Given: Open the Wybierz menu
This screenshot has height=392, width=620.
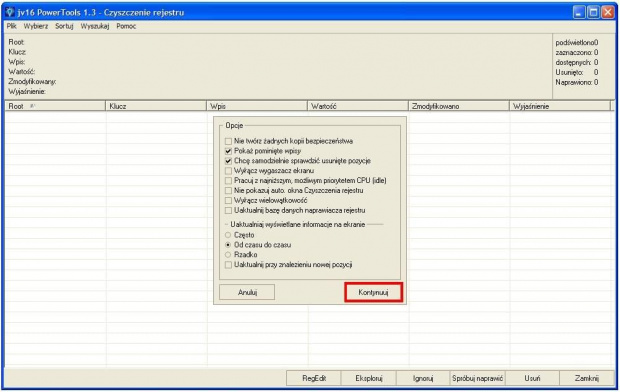Looking at the screenshot, I should coord(36,26).
